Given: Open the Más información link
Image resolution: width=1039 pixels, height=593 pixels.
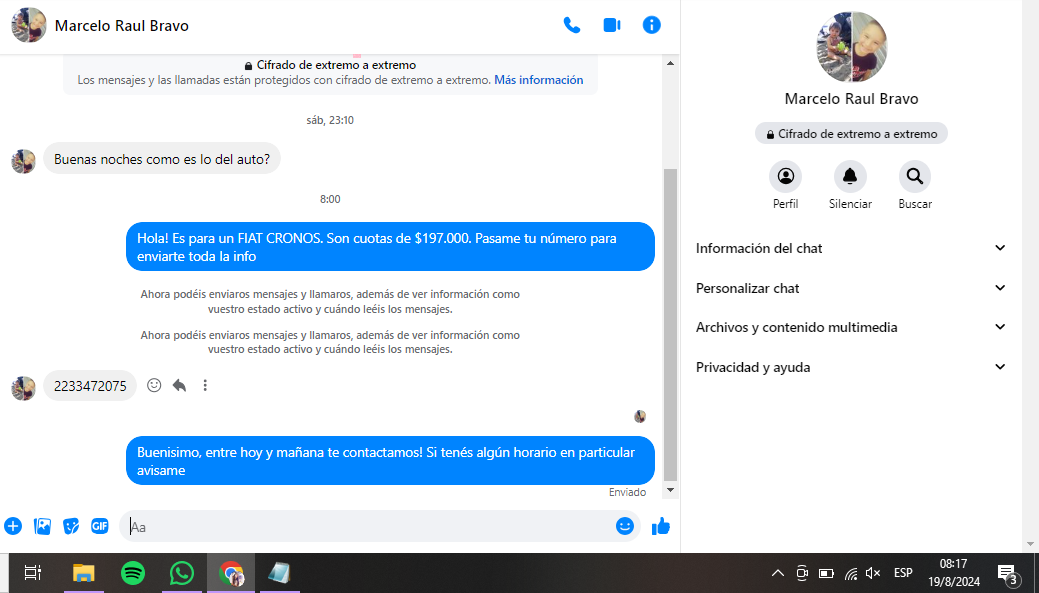Looking at the screenshot, I should [539, 80].
